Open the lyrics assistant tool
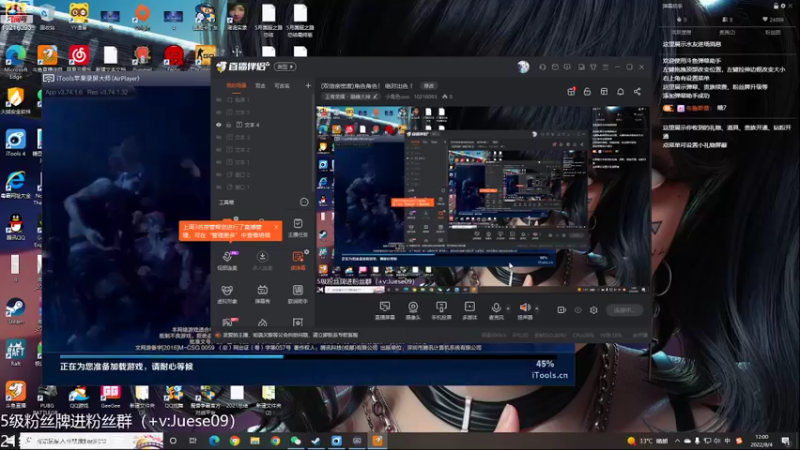This screenshot has height=450, width=800. (298, 294)
